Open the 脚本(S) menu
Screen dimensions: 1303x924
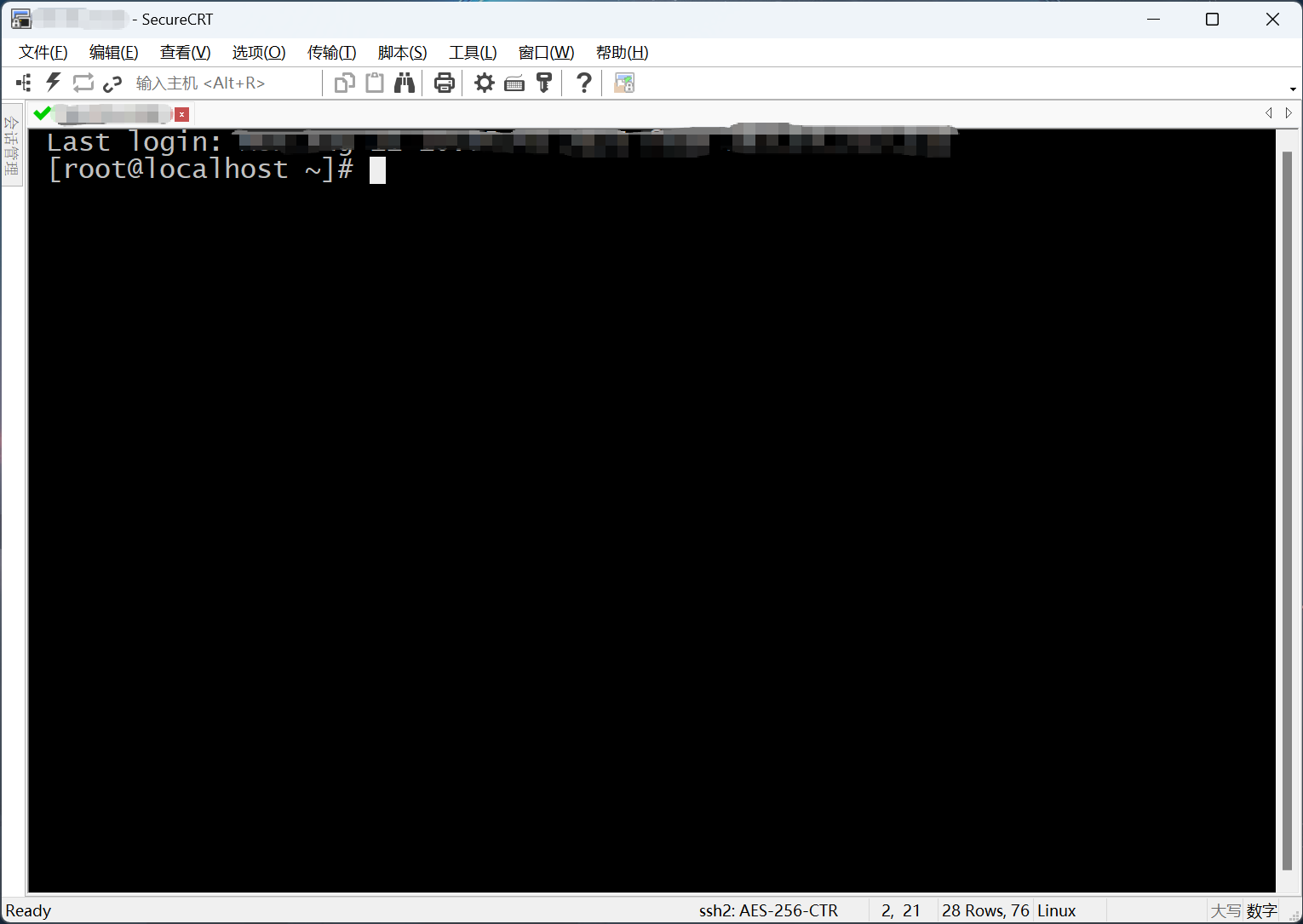(403, 53)
